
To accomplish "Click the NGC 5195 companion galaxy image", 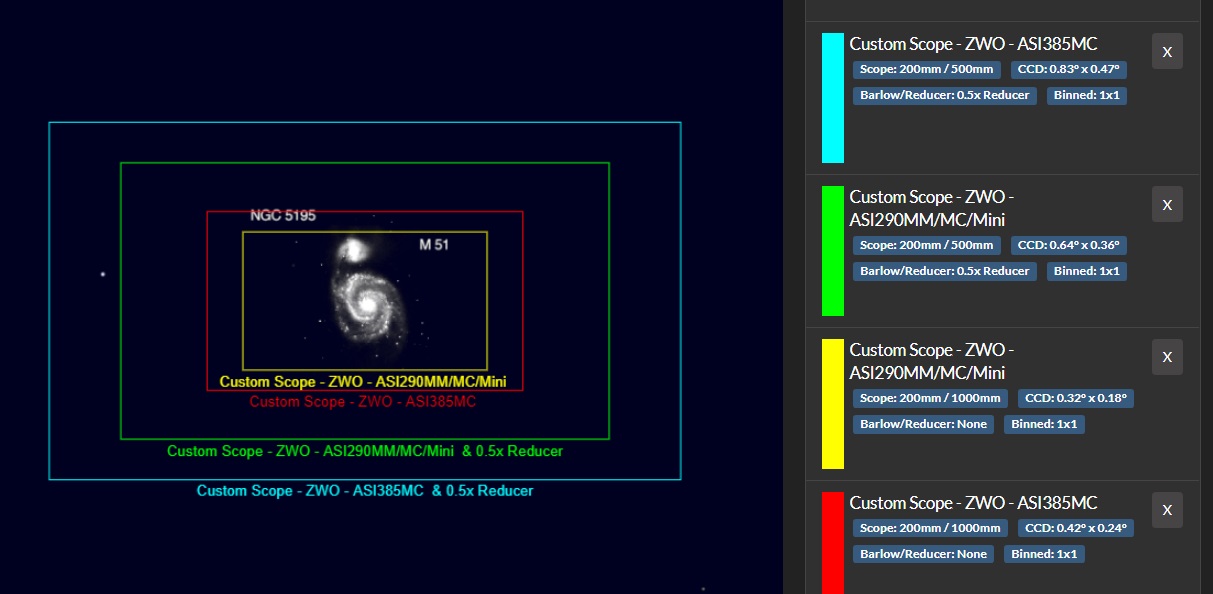I will [x=351, y=249].
